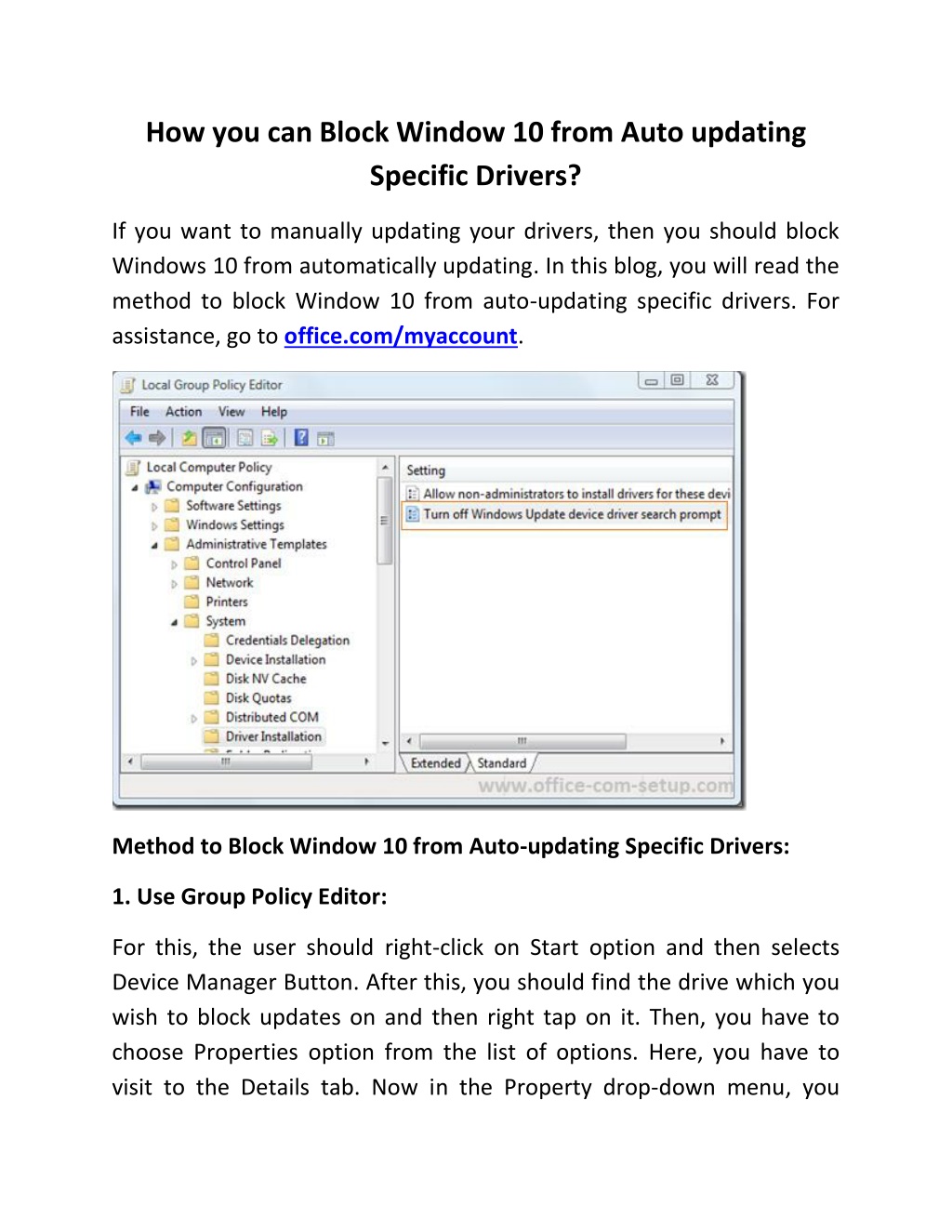Click the Software Settings folder icon
Image resolution: width=952 pixels, height=1232 pixels.
coord(172,506)
